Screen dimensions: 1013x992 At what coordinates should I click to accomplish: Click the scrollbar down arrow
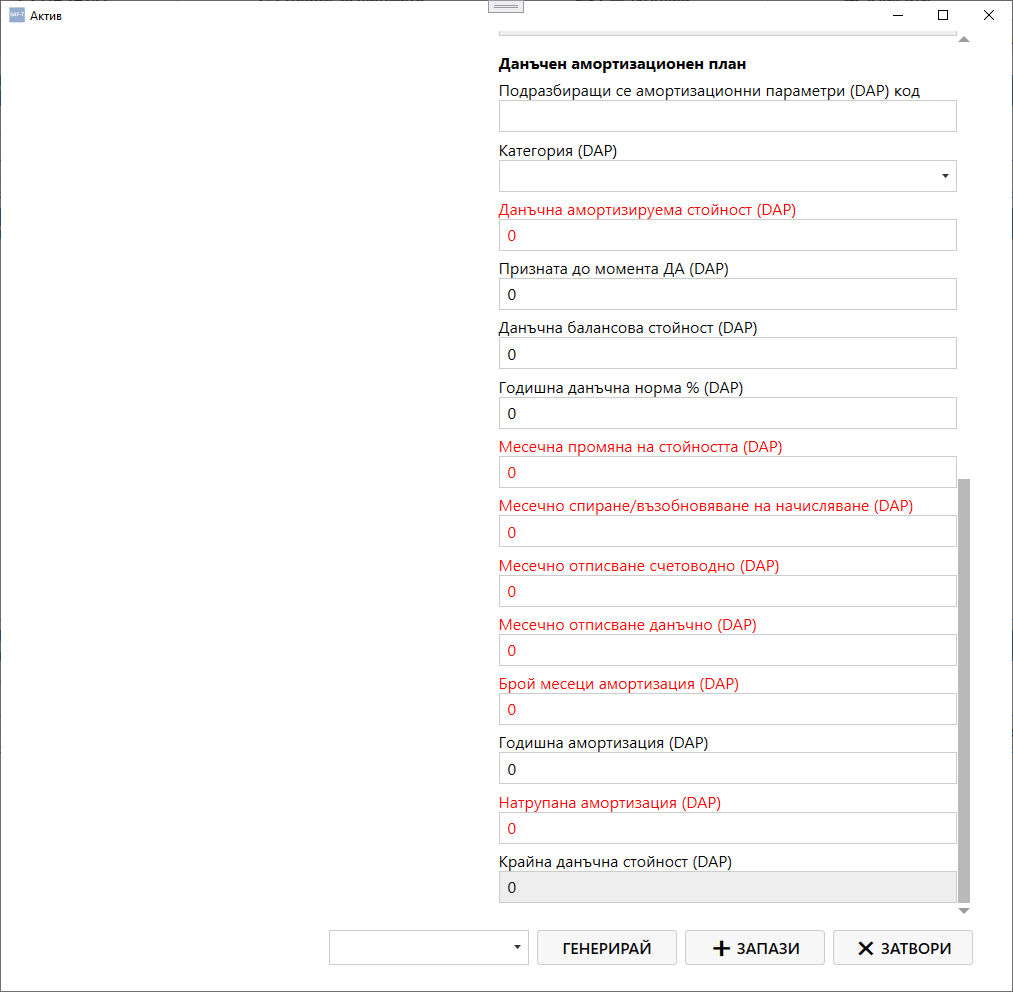tap(964, 911)
